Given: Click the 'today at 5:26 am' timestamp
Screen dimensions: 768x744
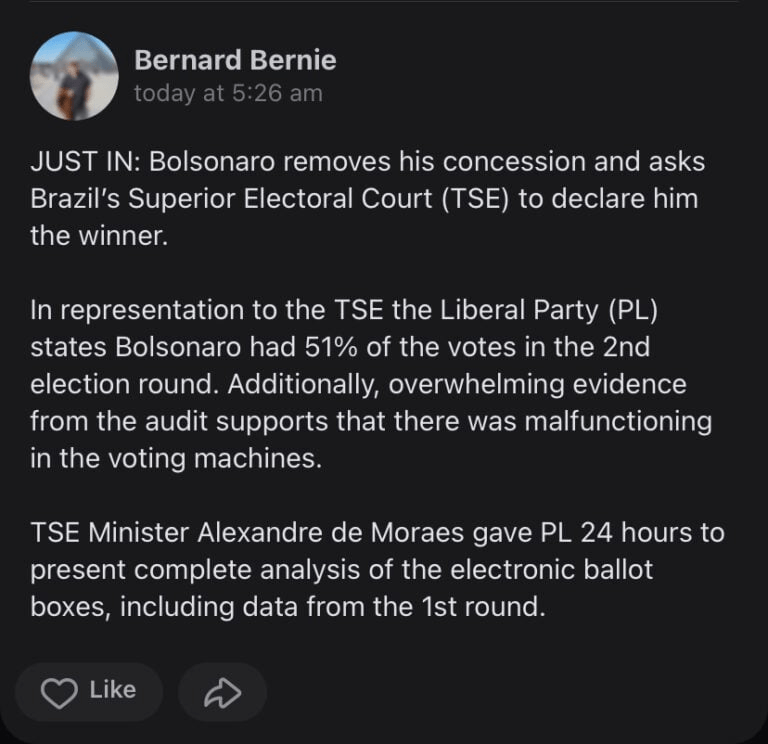Looking at the screenshot, I should point(228,94).
